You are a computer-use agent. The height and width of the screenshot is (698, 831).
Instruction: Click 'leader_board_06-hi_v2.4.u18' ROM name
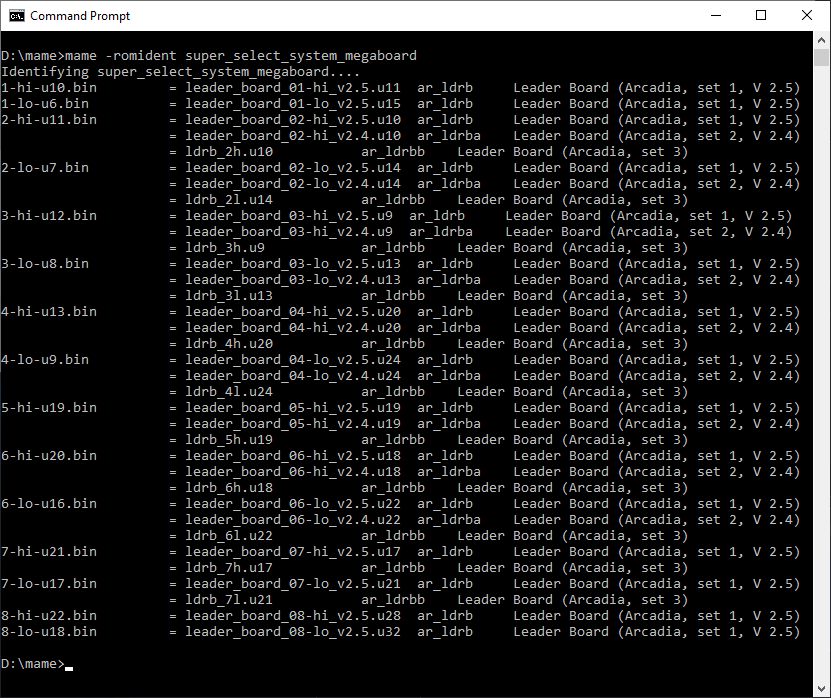293,471
